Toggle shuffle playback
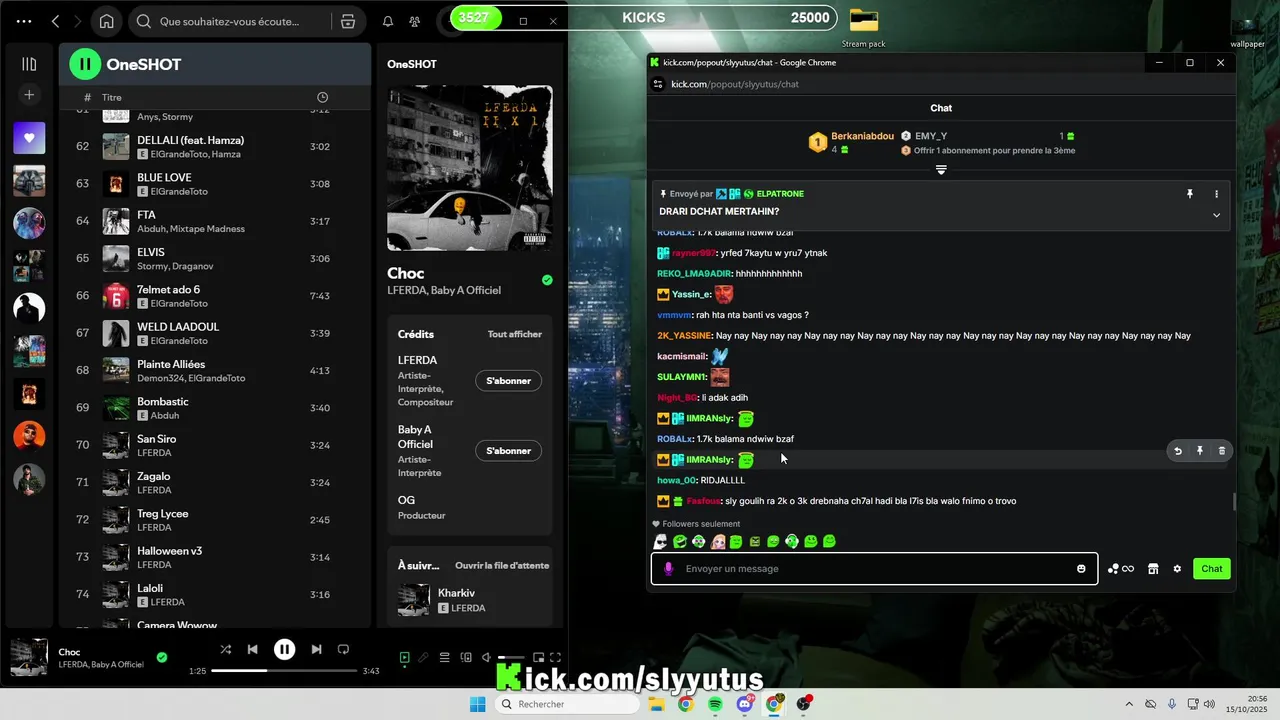1280x720 pixels. [x=225, y=649]
